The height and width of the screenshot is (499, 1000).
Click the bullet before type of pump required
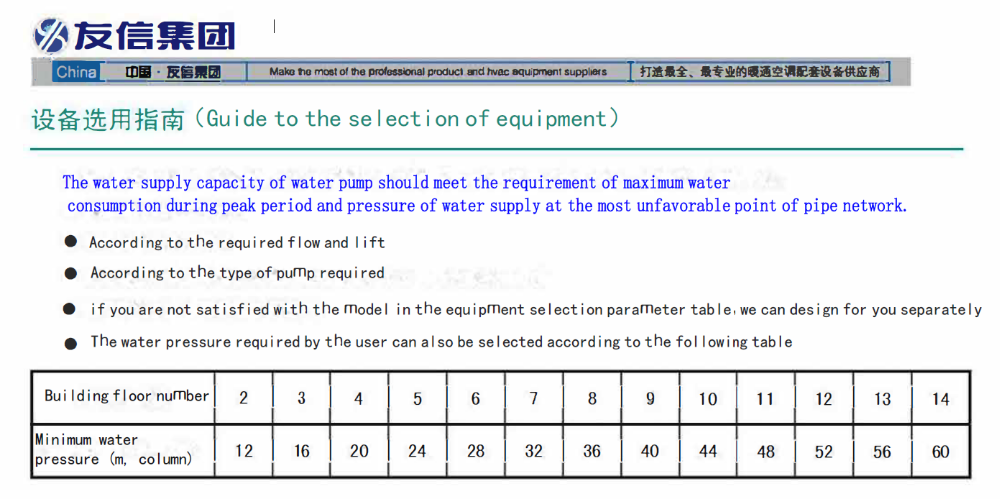(x=71, y=273)
